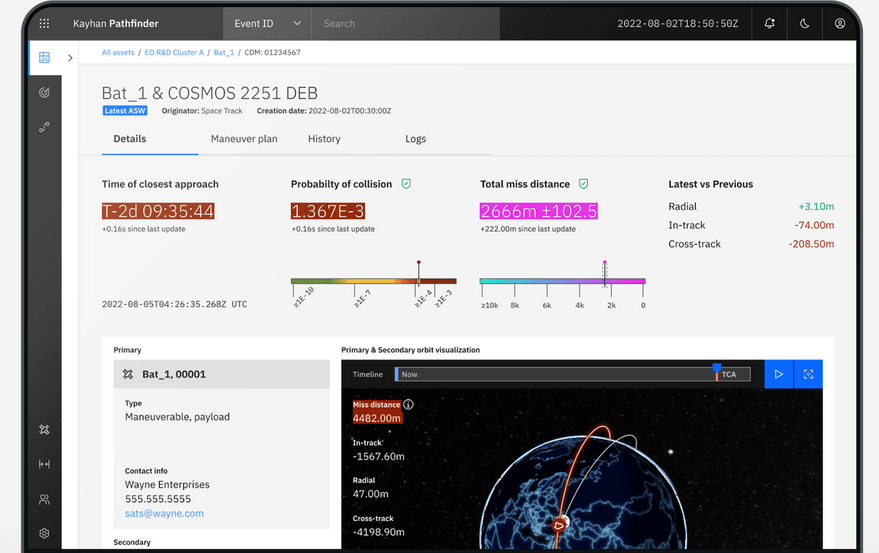Go to EO R&D Cluster A breadcrumb

click(x=174, y=52)
